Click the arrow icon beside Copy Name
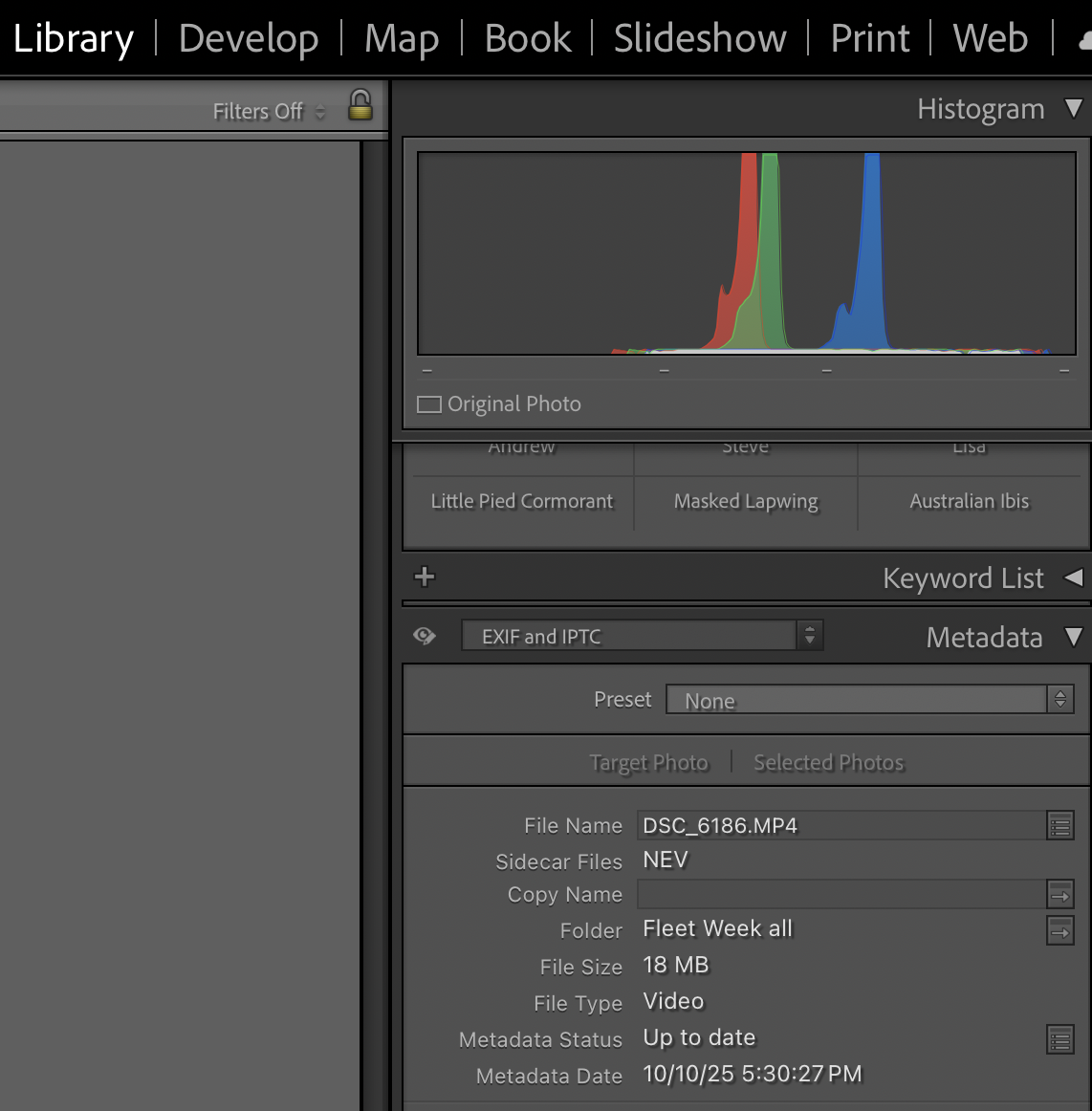This screenshot has height=1111, width=1092. (1060, 895)
